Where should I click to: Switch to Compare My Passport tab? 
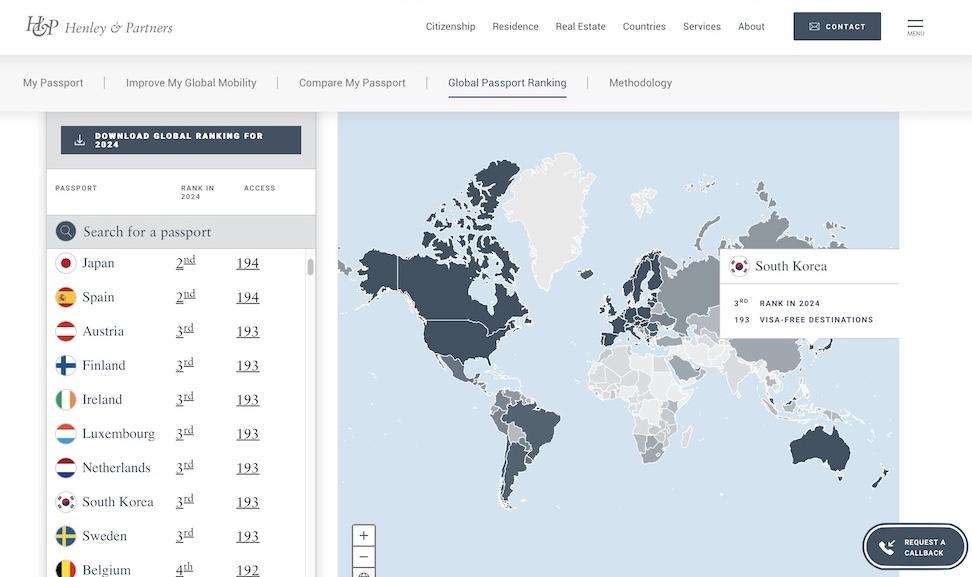pos(352,82)
